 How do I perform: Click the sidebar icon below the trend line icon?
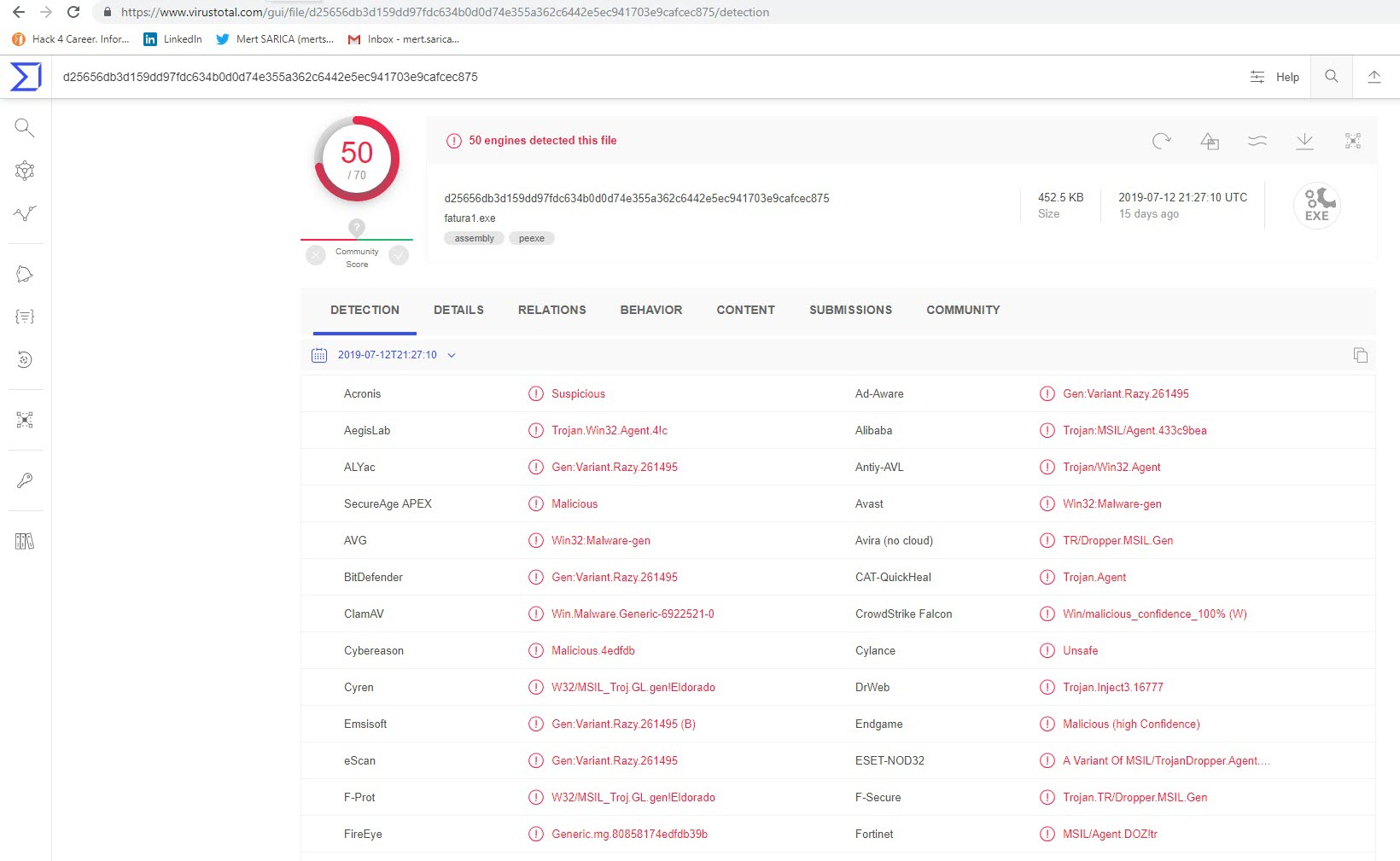pyautogui.click(x=25, y=274)
